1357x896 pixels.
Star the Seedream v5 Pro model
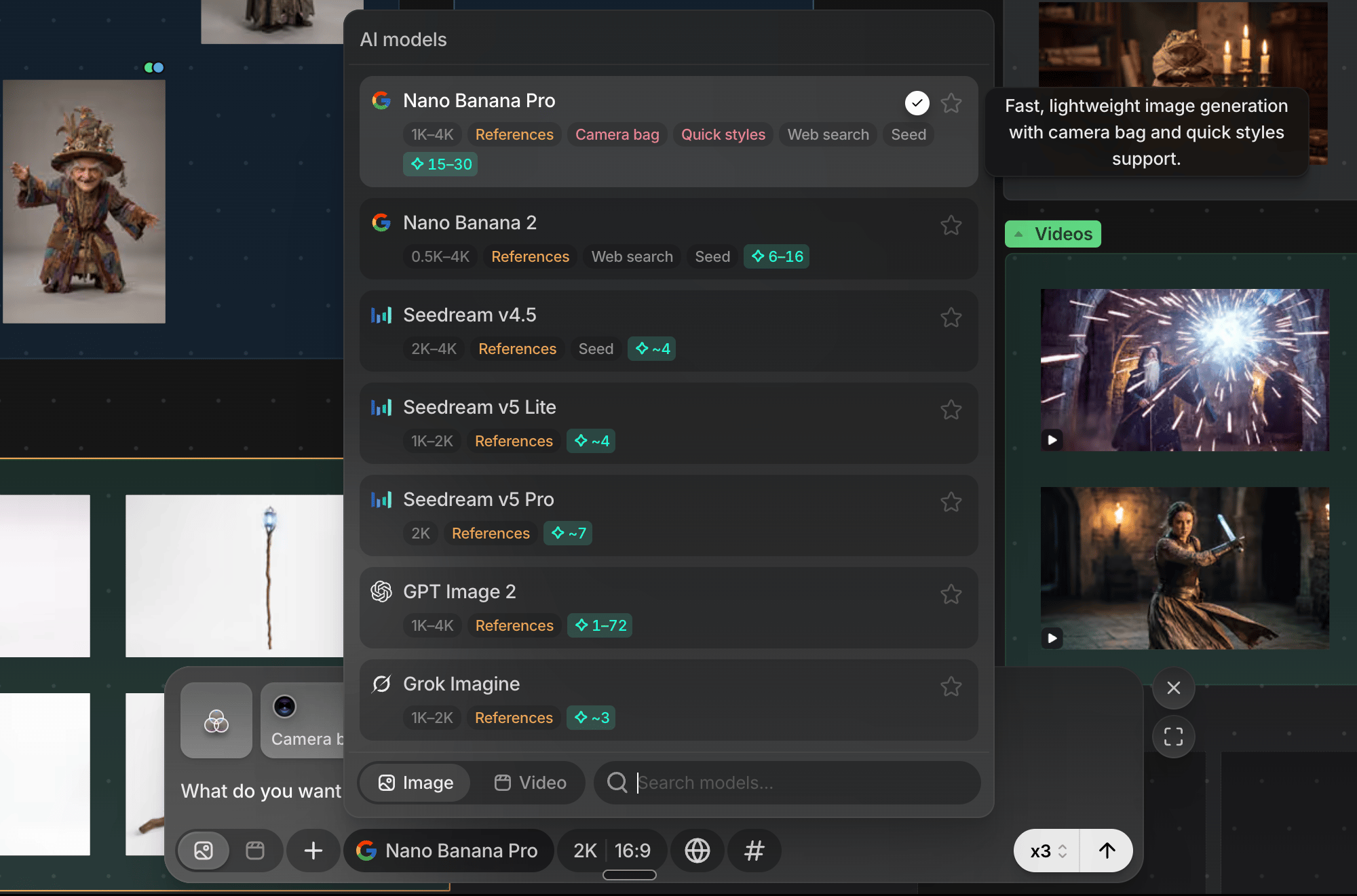pyautogui.click(x=951, y=502)
